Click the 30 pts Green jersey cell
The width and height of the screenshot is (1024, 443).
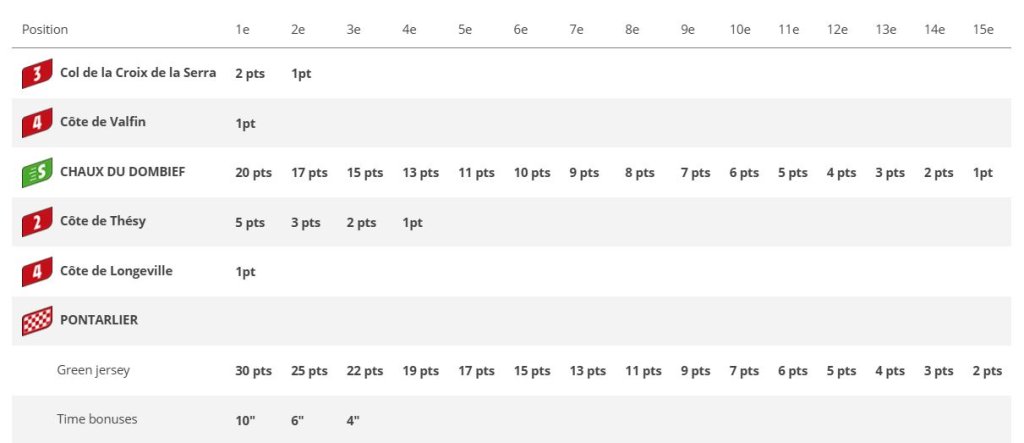(x=254, y=371)
